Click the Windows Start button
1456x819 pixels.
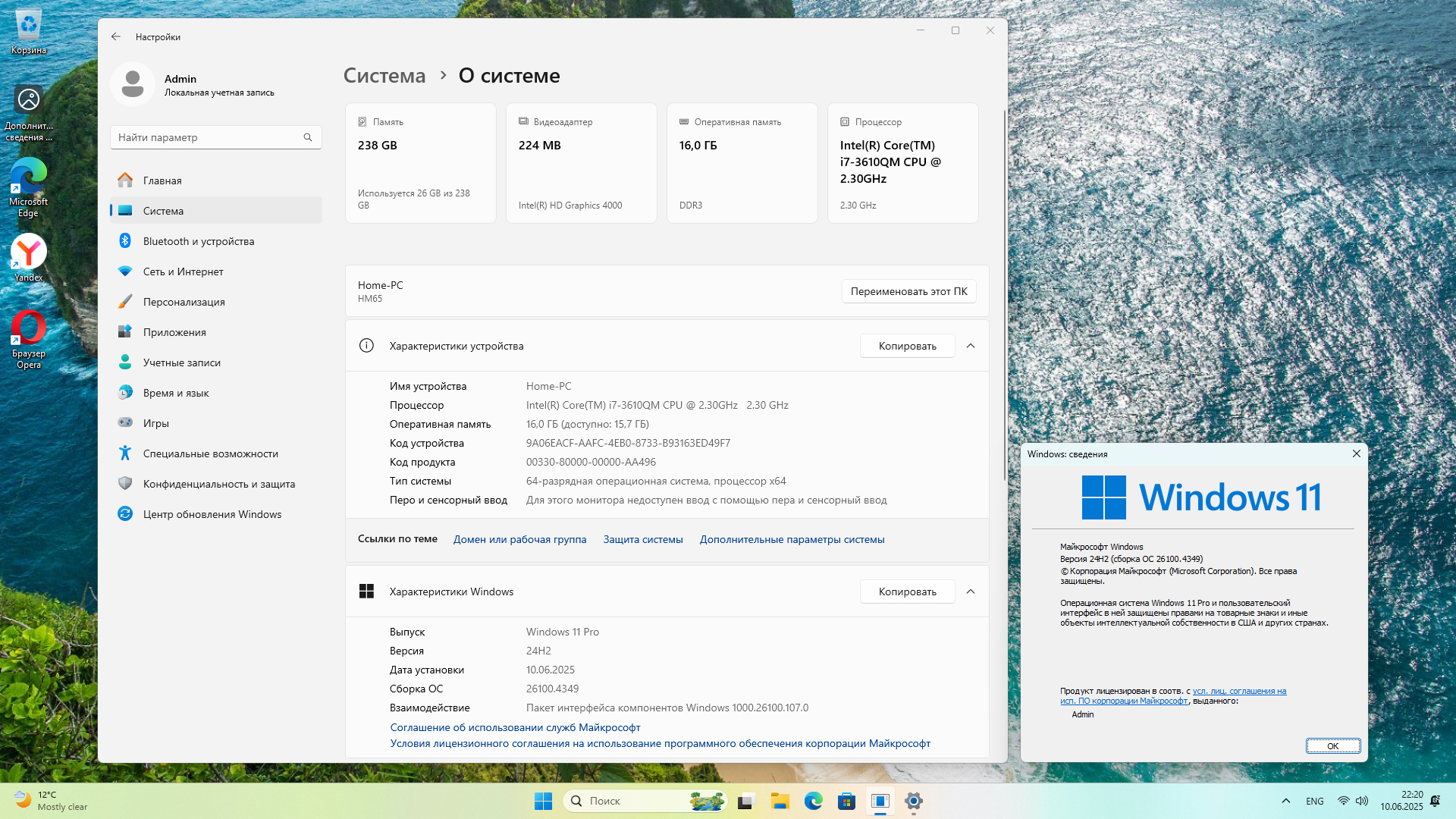tap(543, 801)
